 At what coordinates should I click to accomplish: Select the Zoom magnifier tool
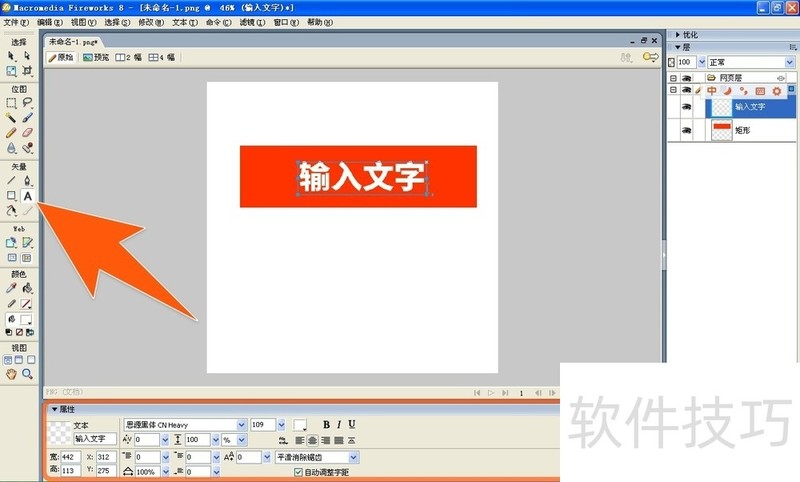click(x=27, y=374)
